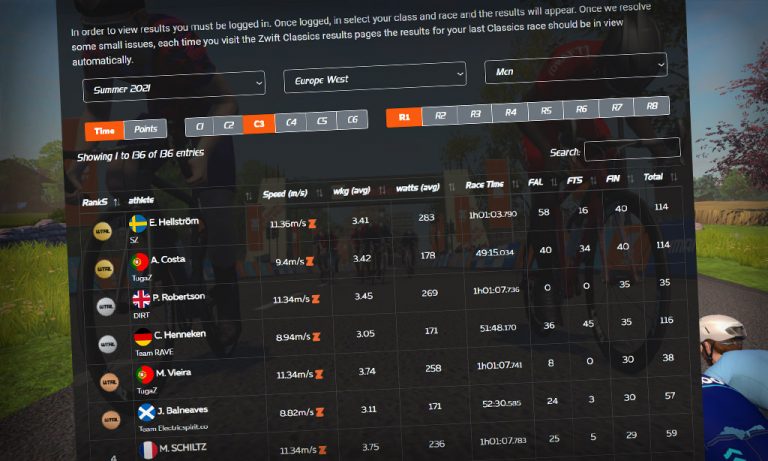Click the UK flag beside P. Robertson
Viewport: 768px width, 461px height.
coord(142,299)
